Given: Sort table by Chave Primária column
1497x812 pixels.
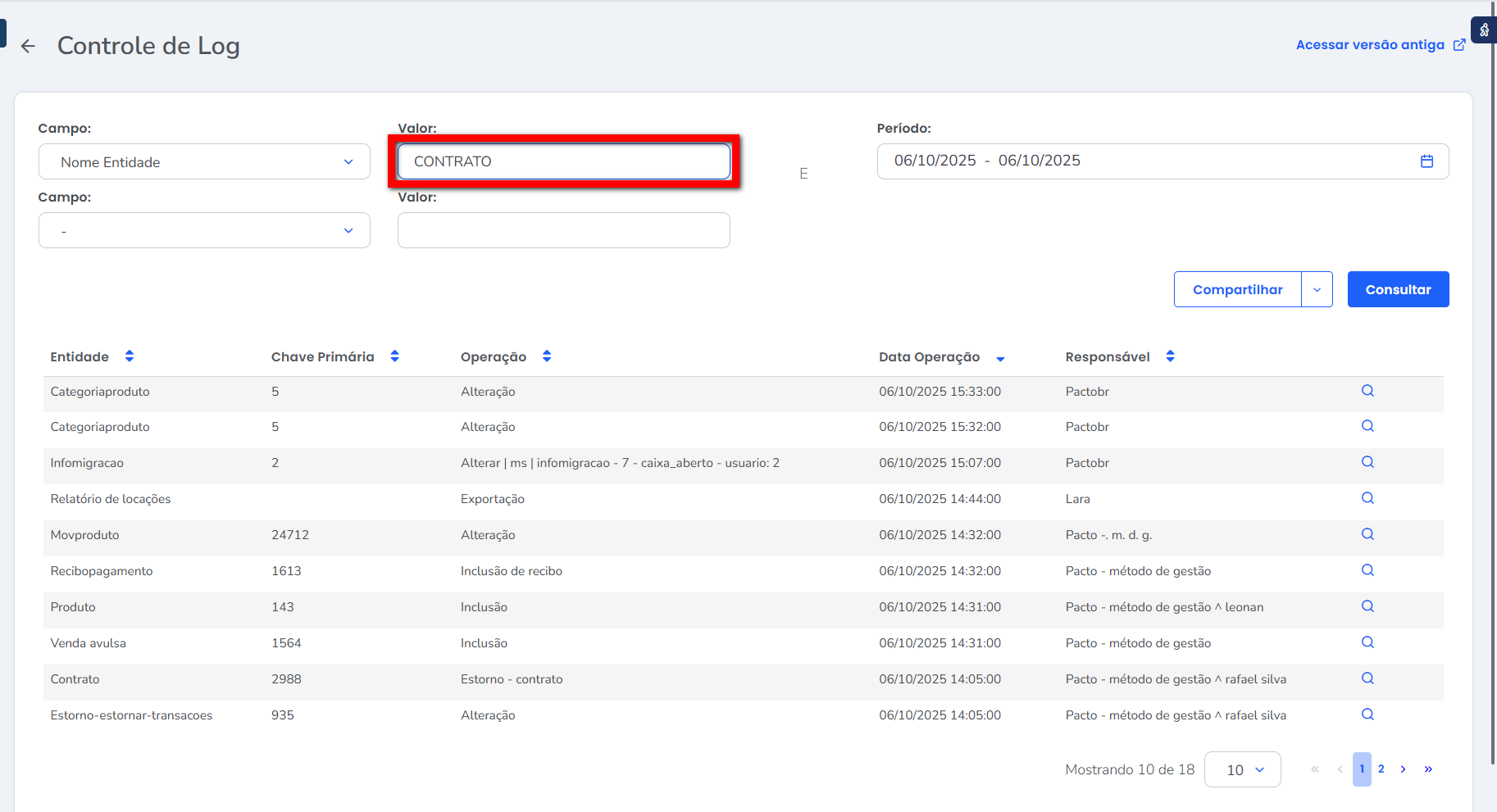Looking at the screenshot, I should point(394,356).
